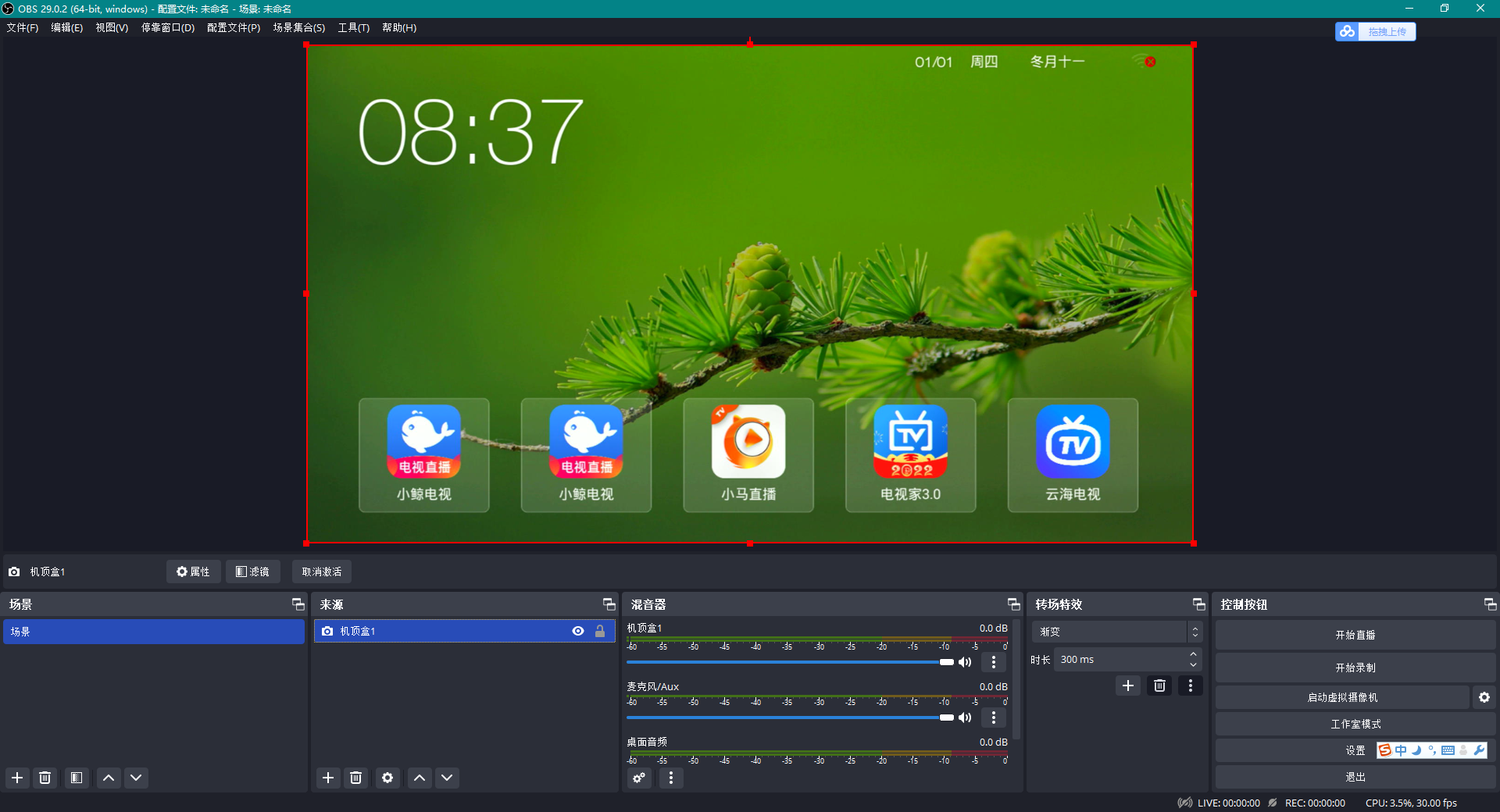The width and height of the screenshot is (1500, 812).
Task: Open Sogou input method toolbox wrench icon
Action: coord(1479,750)
